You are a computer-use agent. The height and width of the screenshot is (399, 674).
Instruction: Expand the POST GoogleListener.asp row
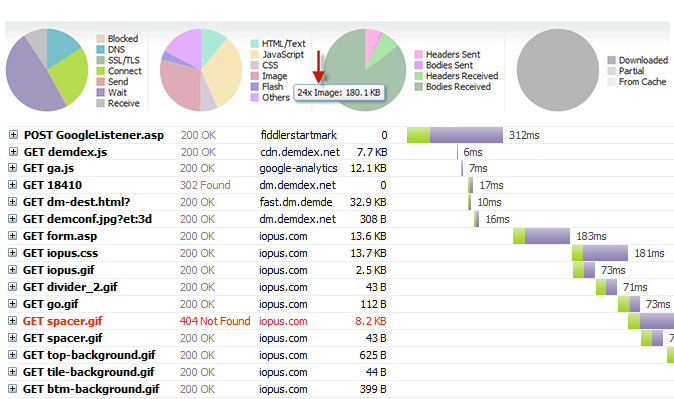13,135
